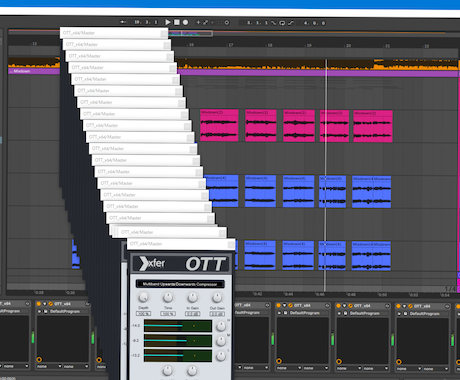Open the Multiband Upwards/Downwards Compressor preset display

coord(180,284)
